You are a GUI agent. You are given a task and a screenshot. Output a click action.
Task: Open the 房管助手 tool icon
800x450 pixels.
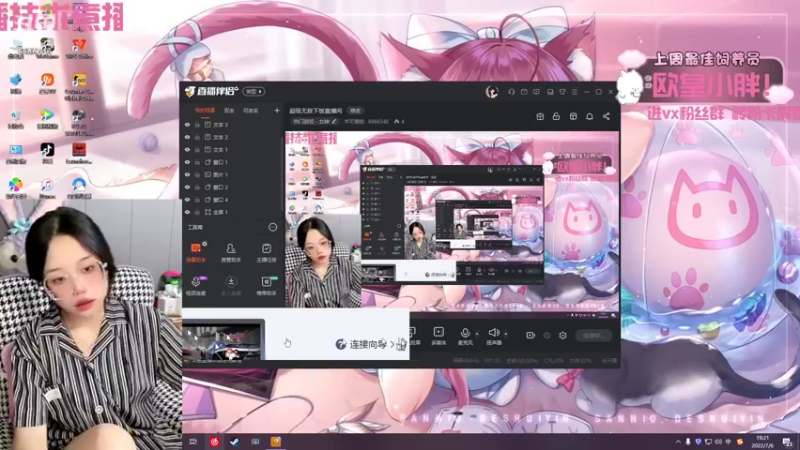[231, 252]
